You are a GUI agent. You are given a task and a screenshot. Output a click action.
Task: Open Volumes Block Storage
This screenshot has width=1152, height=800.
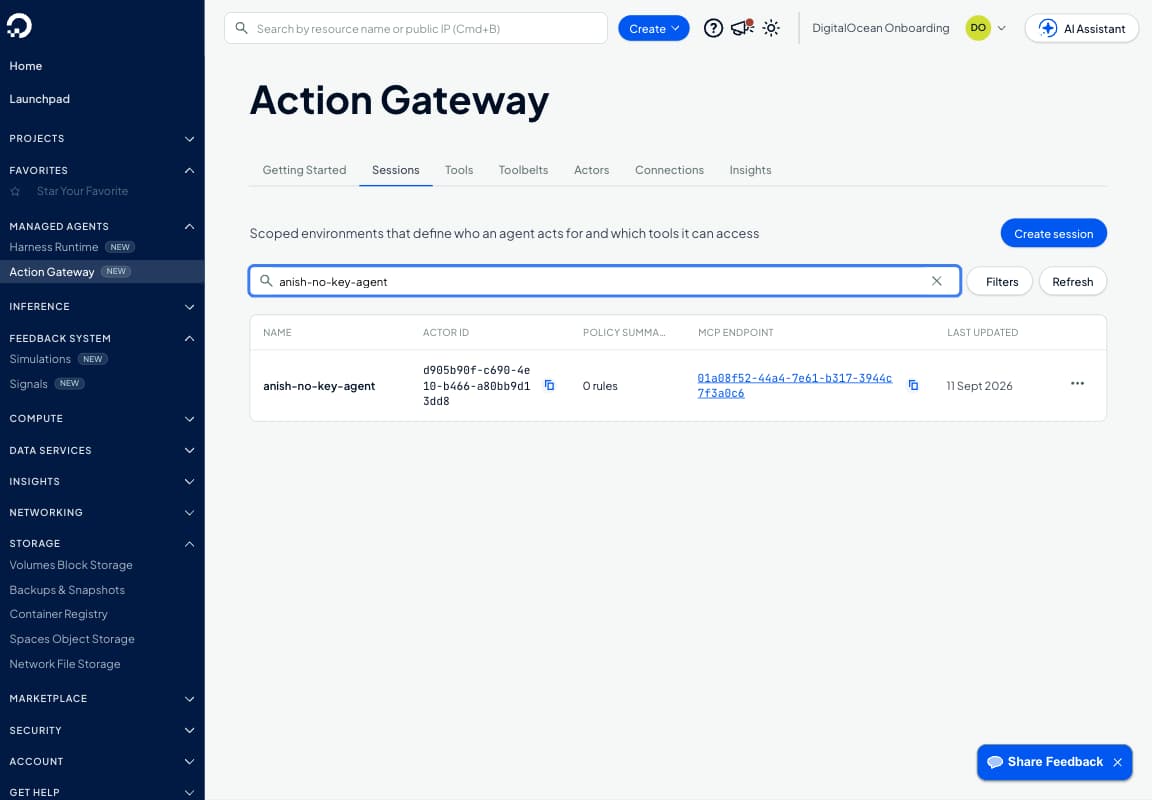point(71,565)
